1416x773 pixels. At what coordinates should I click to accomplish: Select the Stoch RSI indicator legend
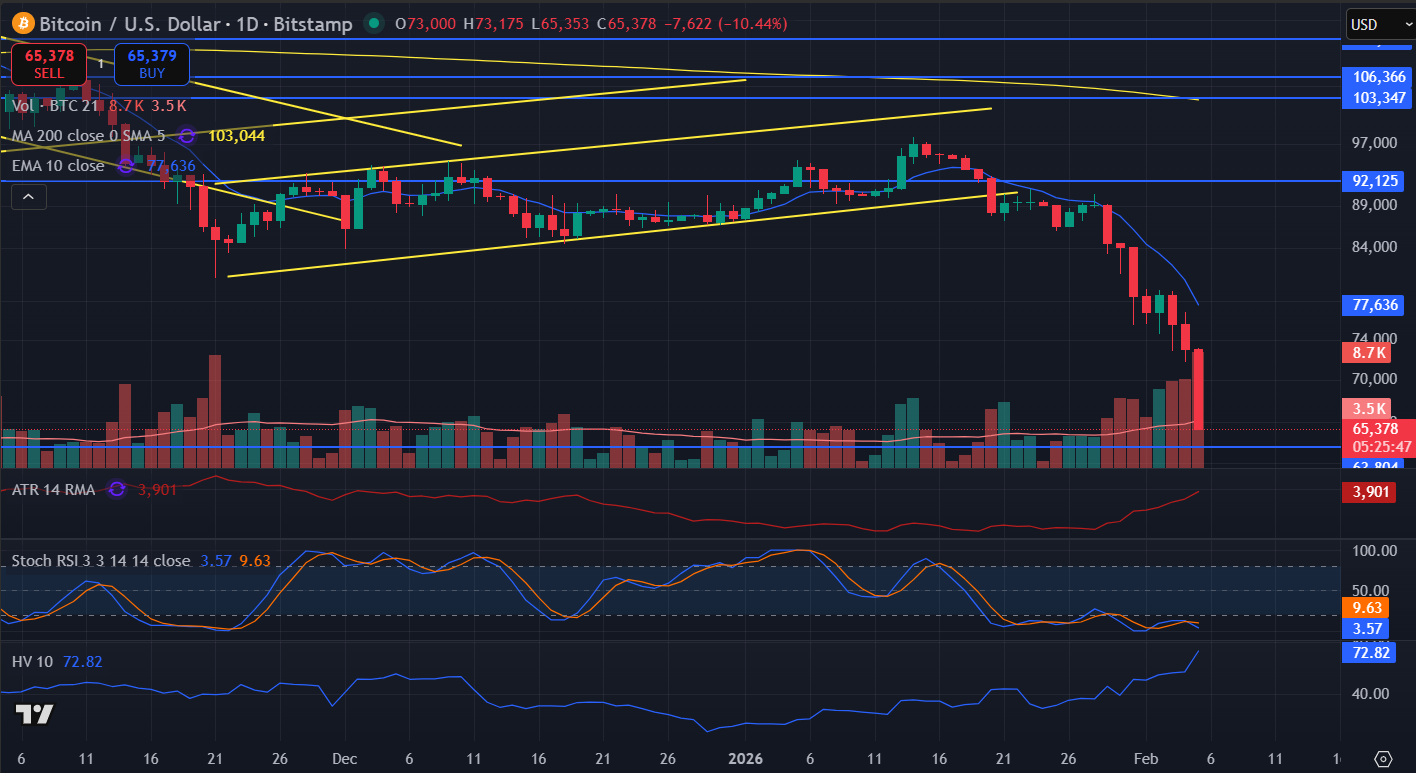tap(100, 561)
